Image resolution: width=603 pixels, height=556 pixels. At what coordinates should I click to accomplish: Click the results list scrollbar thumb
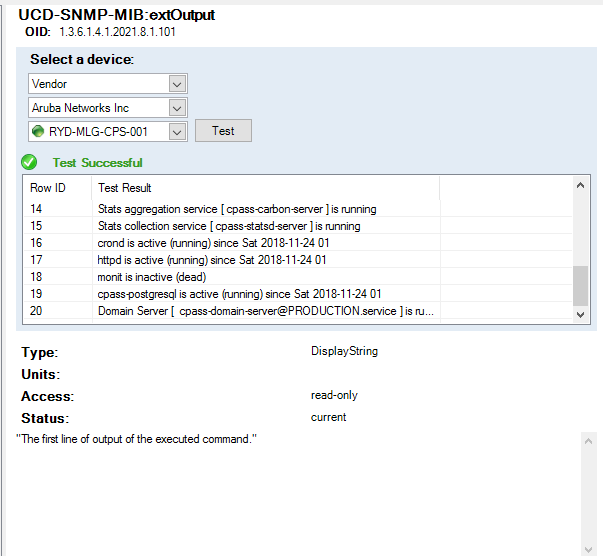coord(580,286)
